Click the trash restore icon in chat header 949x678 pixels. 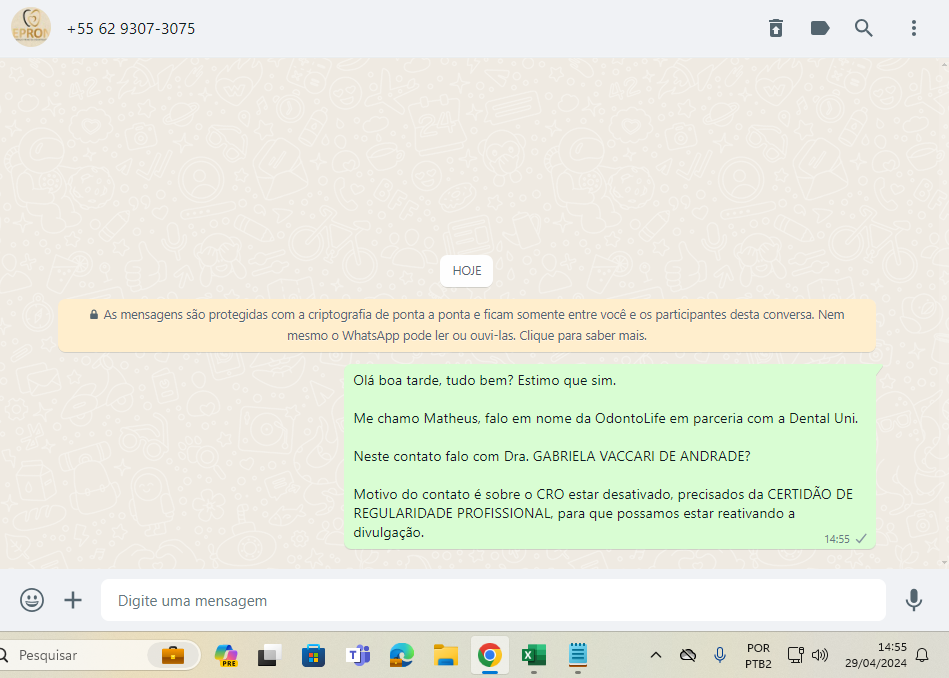[x=776, y=28]
